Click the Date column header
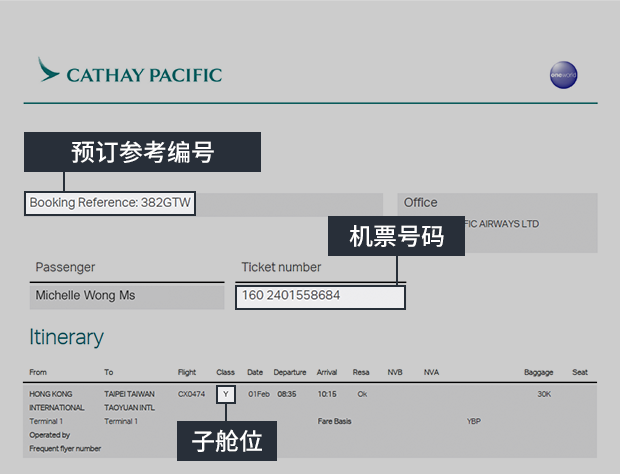The image size is (620, 474). point(255,372)
